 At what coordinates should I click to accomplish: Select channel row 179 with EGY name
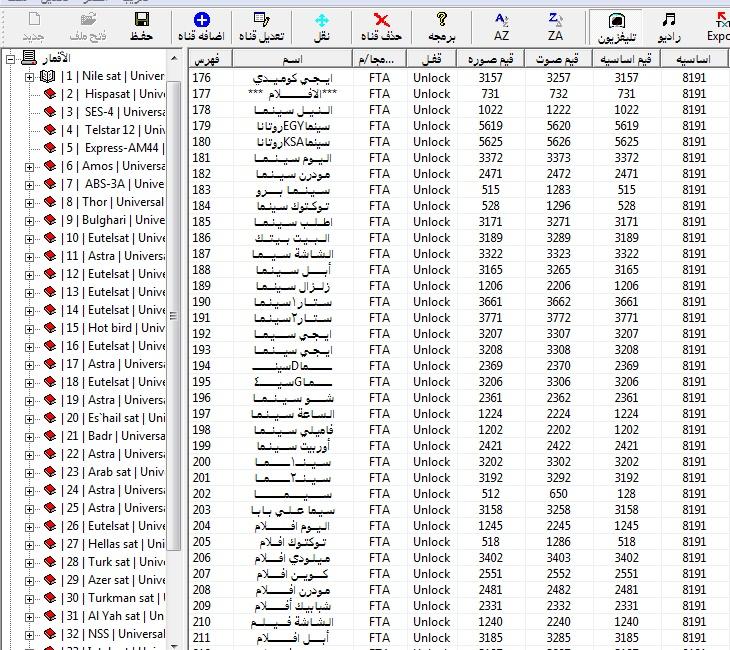pos(459,126)
